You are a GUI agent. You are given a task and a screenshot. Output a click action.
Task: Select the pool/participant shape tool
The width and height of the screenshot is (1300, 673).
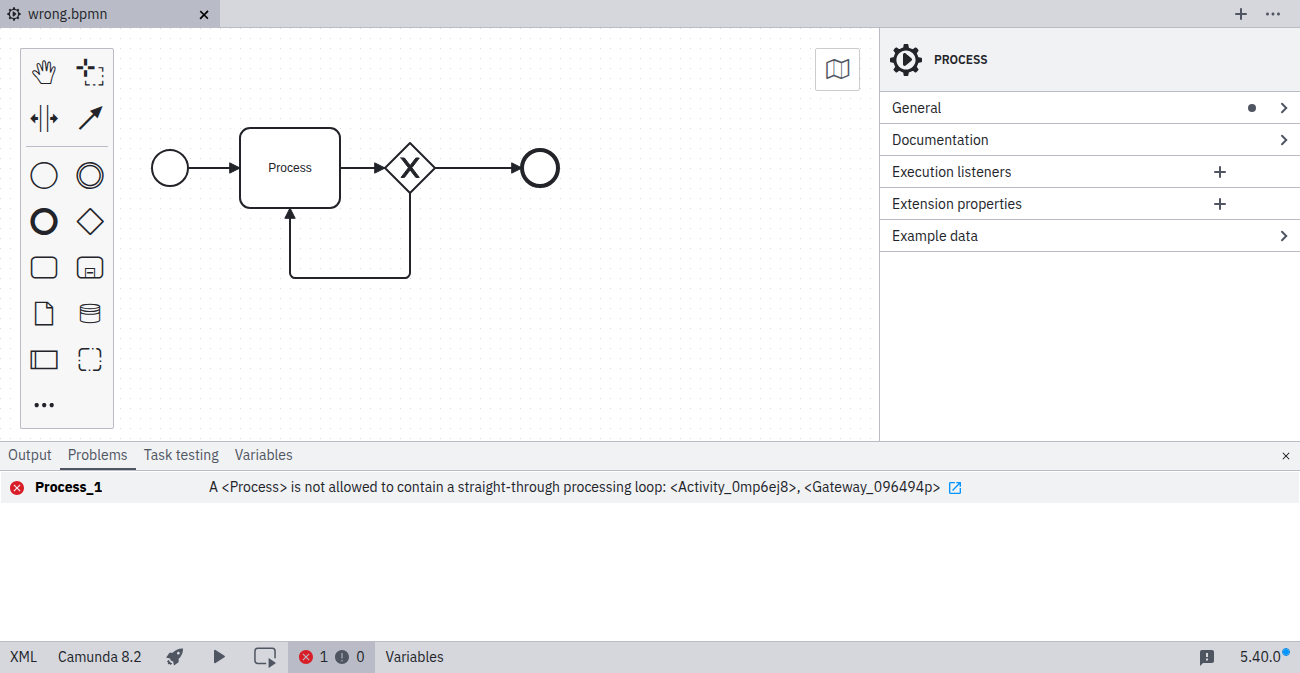coord(44,359)
